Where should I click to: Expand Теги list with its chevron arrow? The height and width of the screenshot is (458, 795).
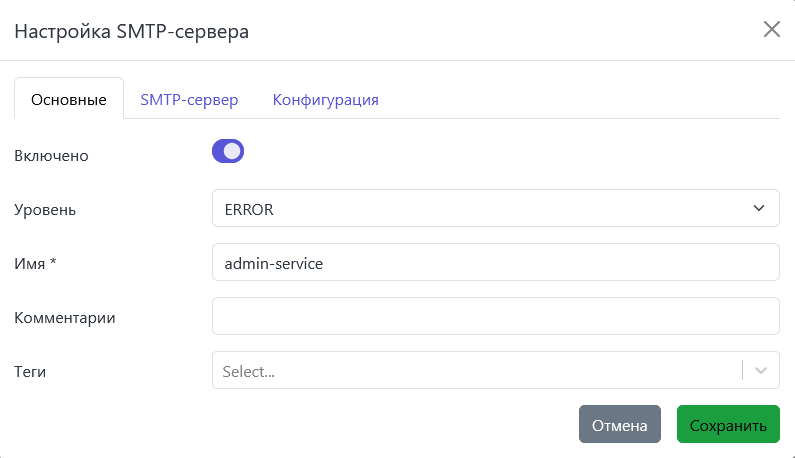point(762,371)
